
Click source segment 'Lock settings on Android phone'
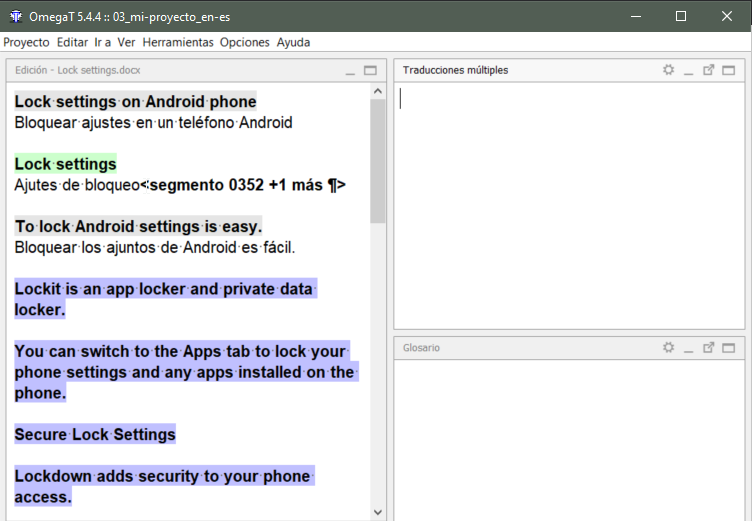[x=135, y=102]
